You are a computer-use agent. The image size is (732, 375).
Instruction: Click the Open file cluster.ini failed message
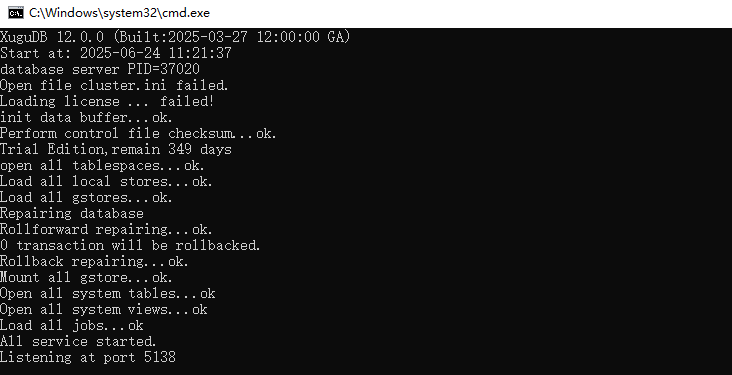tap(114, 85)
